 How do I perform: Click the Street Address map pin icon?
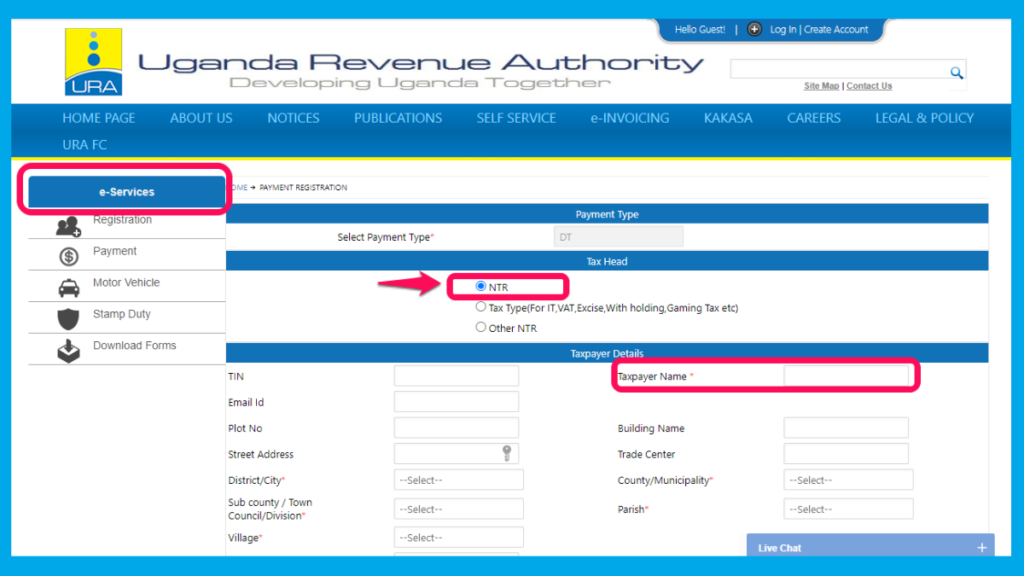[x=507, y=453]
